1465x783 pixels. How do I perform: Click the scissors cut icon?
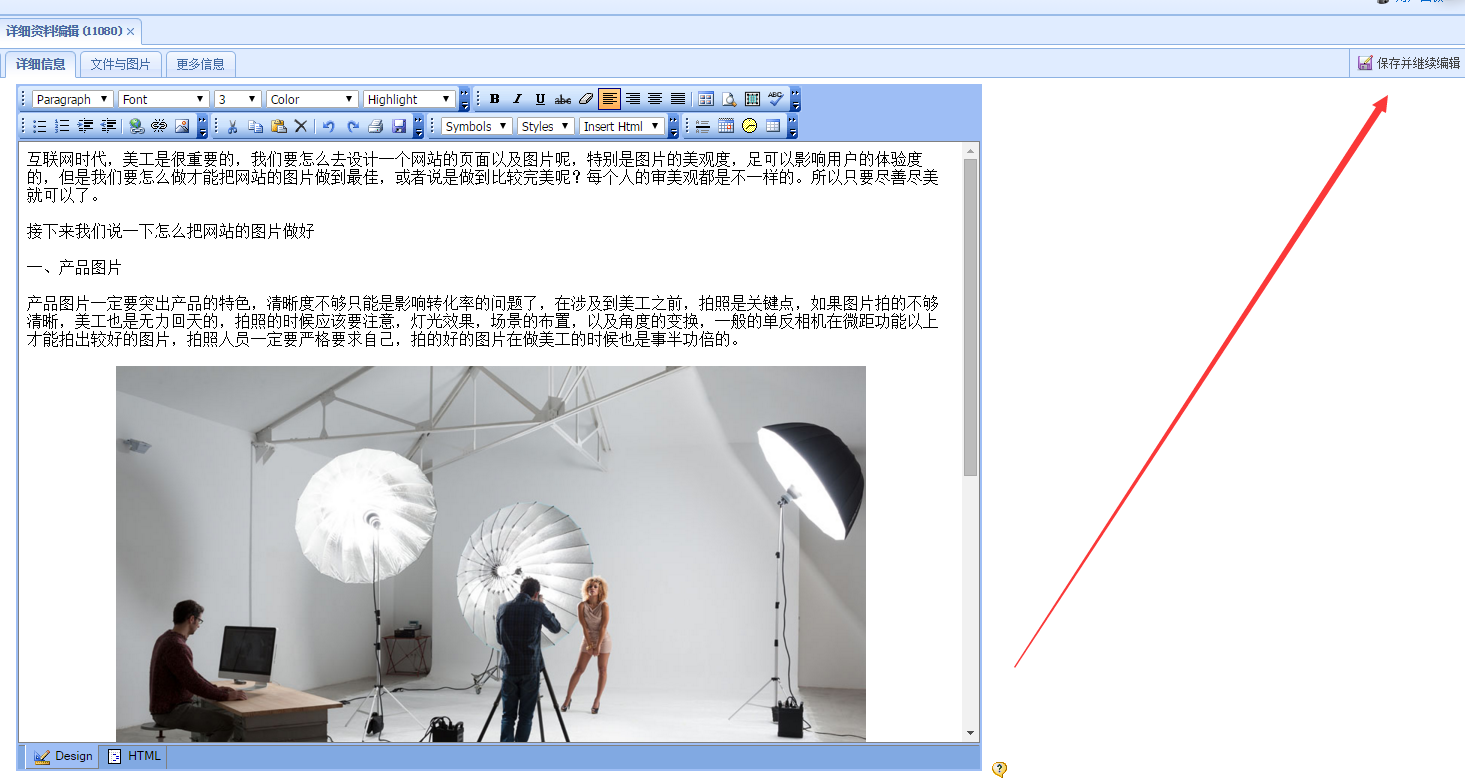[x=232, y=126]
